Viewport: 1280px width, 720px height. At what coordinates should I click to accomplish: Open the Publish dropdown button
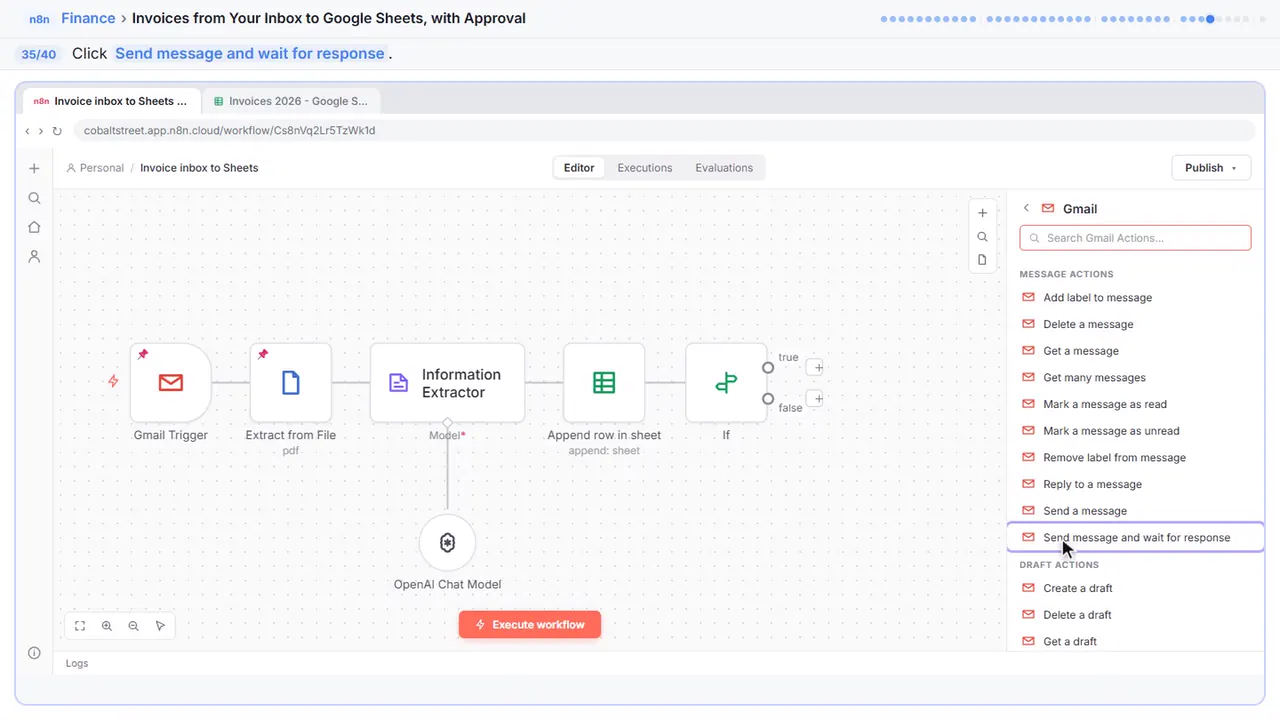click(x=1211, y=168)
